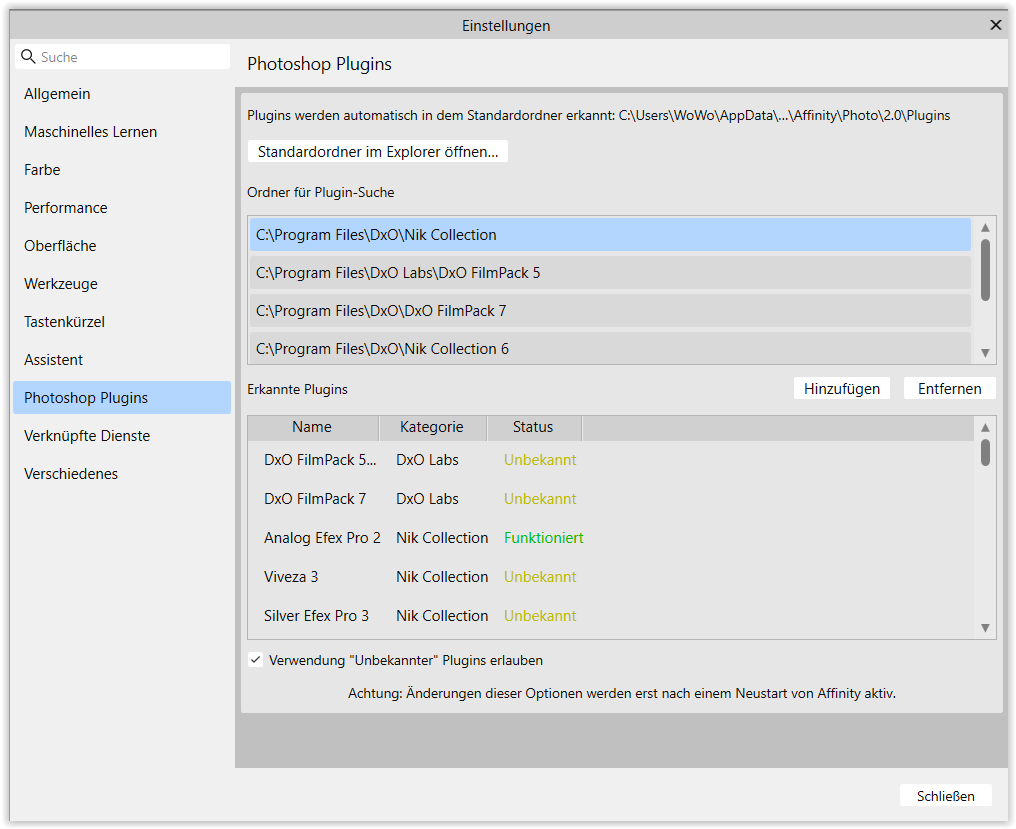
Task: Show the Werkzeuge settings
Action: tap(122, 284)
